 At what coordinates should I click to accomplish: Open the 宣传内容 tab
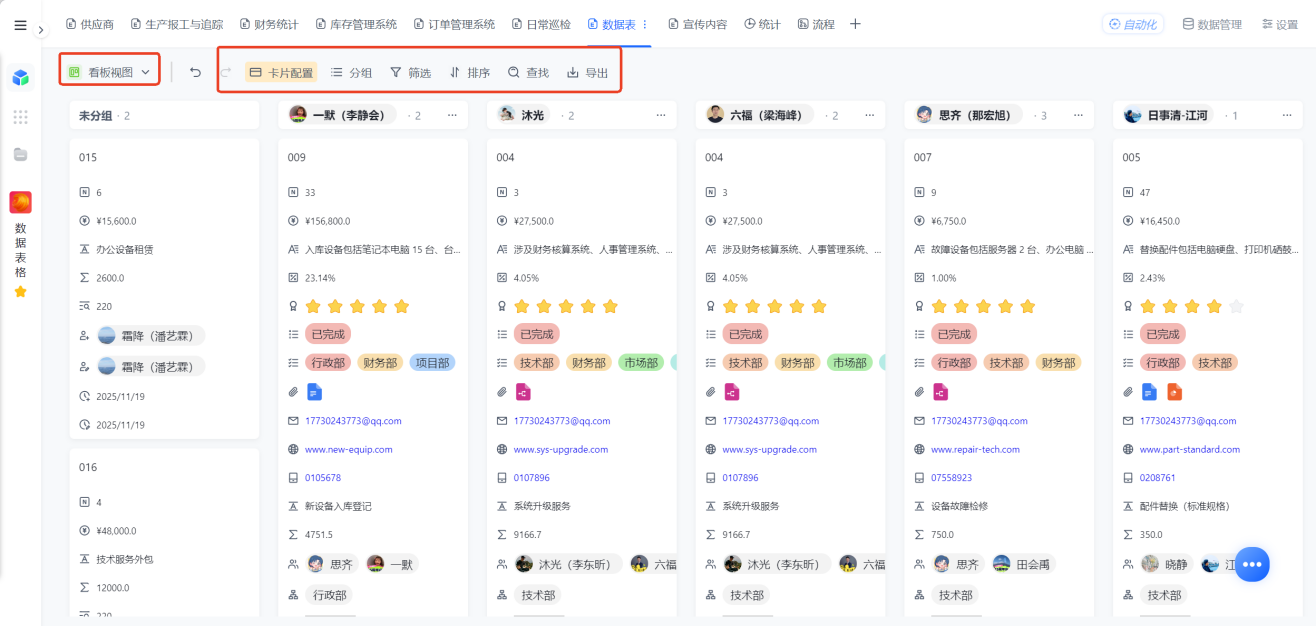point(697,24)
